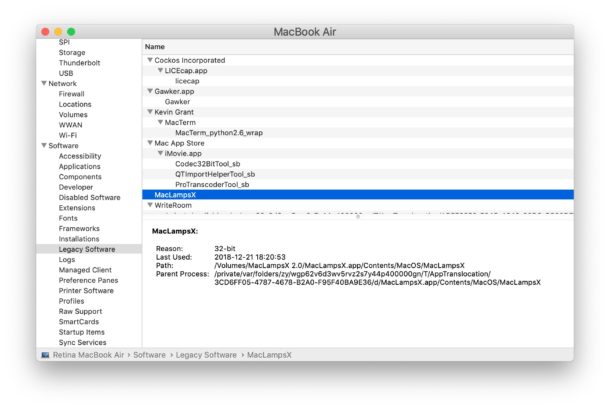
Task: Select Storage in the sidebar
Action: coord(72,53)
